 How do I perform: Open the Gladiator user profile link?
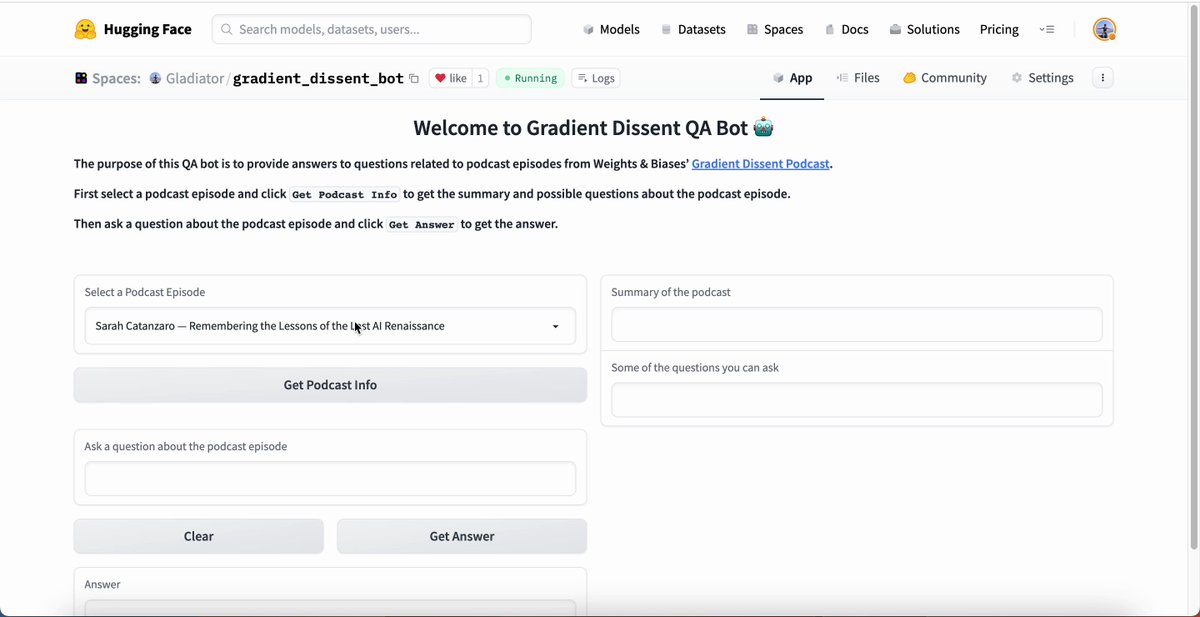tap(195, 78)
